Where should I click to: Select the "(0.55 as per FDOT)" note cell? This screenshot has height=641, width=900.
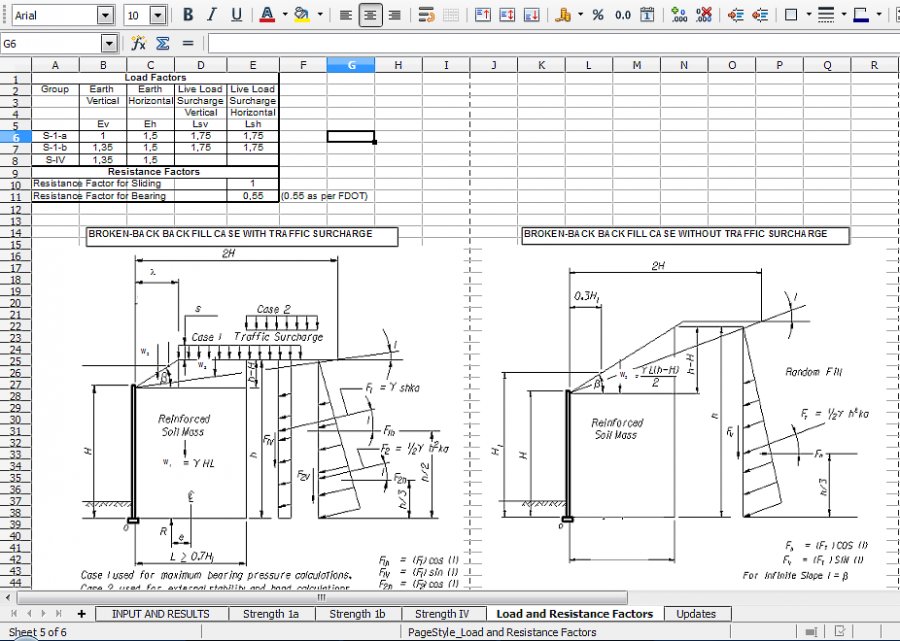pyautogui.click(x=324, y=196)
